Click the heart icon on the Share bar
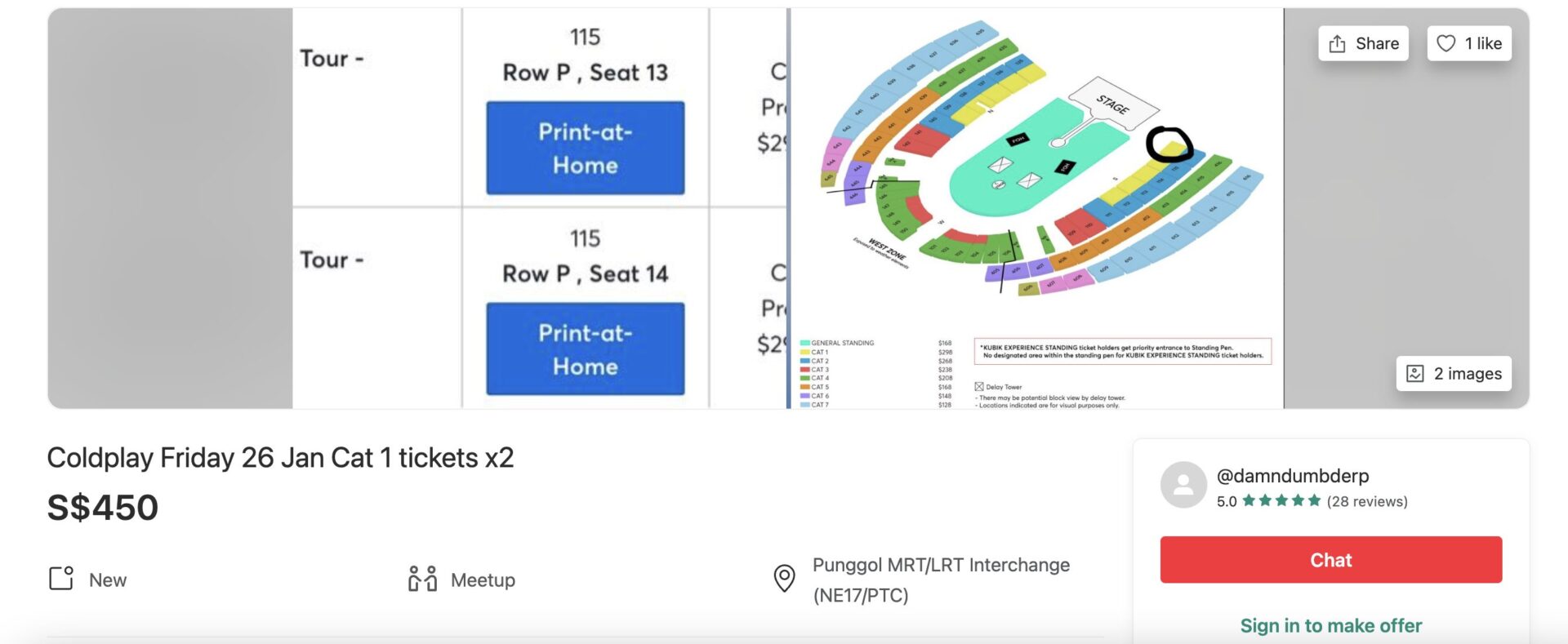 point(1446,43)
